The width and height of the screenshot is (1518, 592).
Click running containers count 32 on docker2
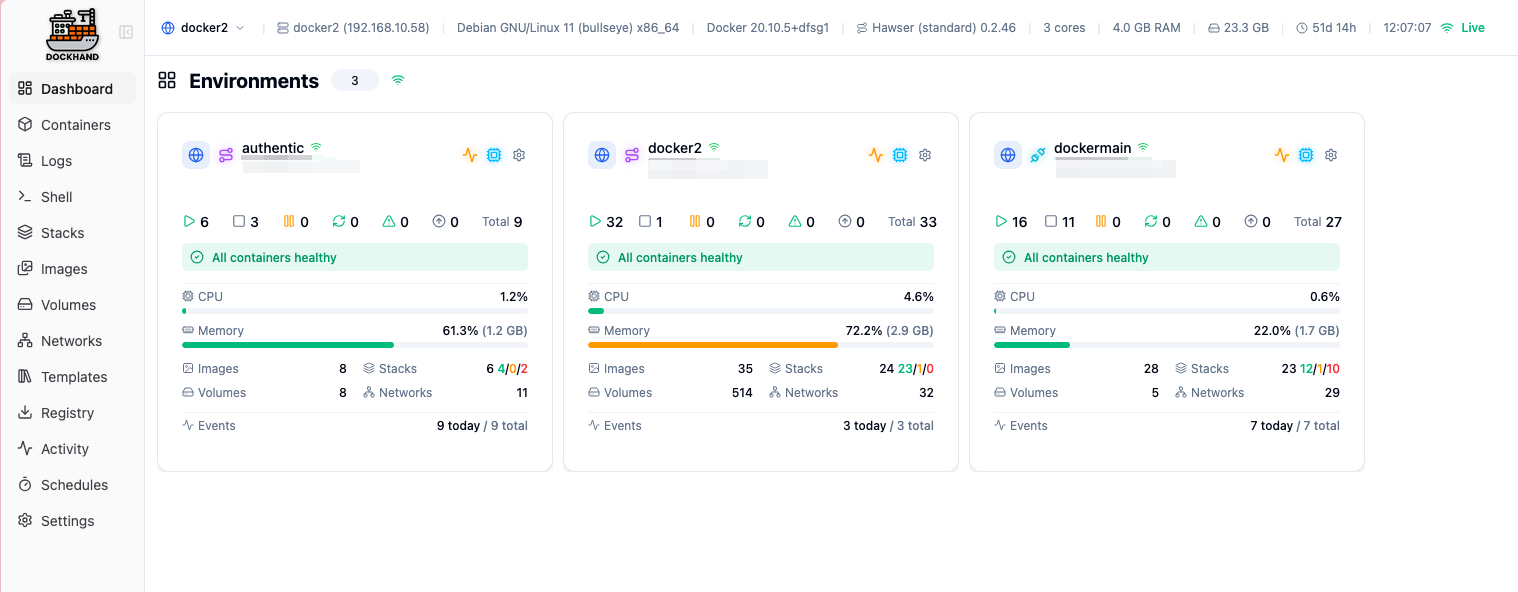[x=615, y=222]
